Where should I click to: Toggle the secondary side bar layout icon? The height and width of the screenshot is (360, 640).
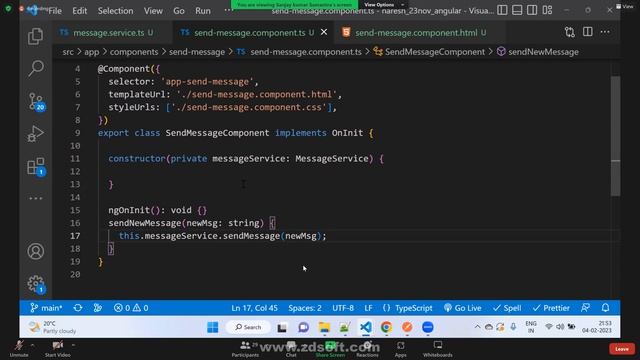(532, 10)
